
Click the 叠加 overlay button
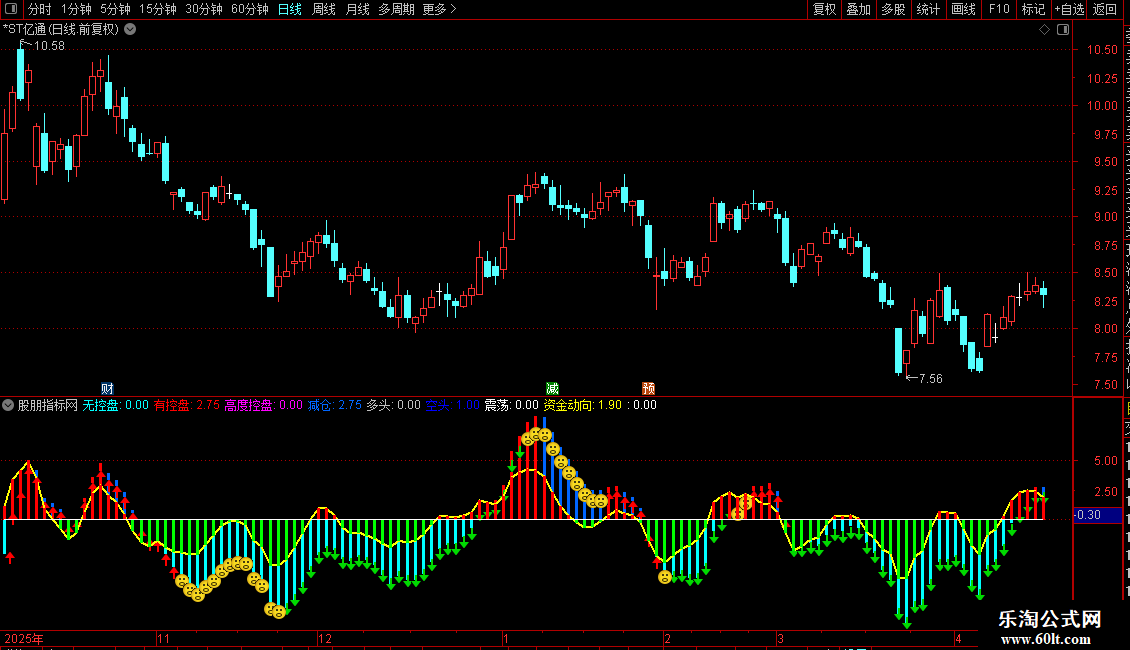(x=859, y=9)
